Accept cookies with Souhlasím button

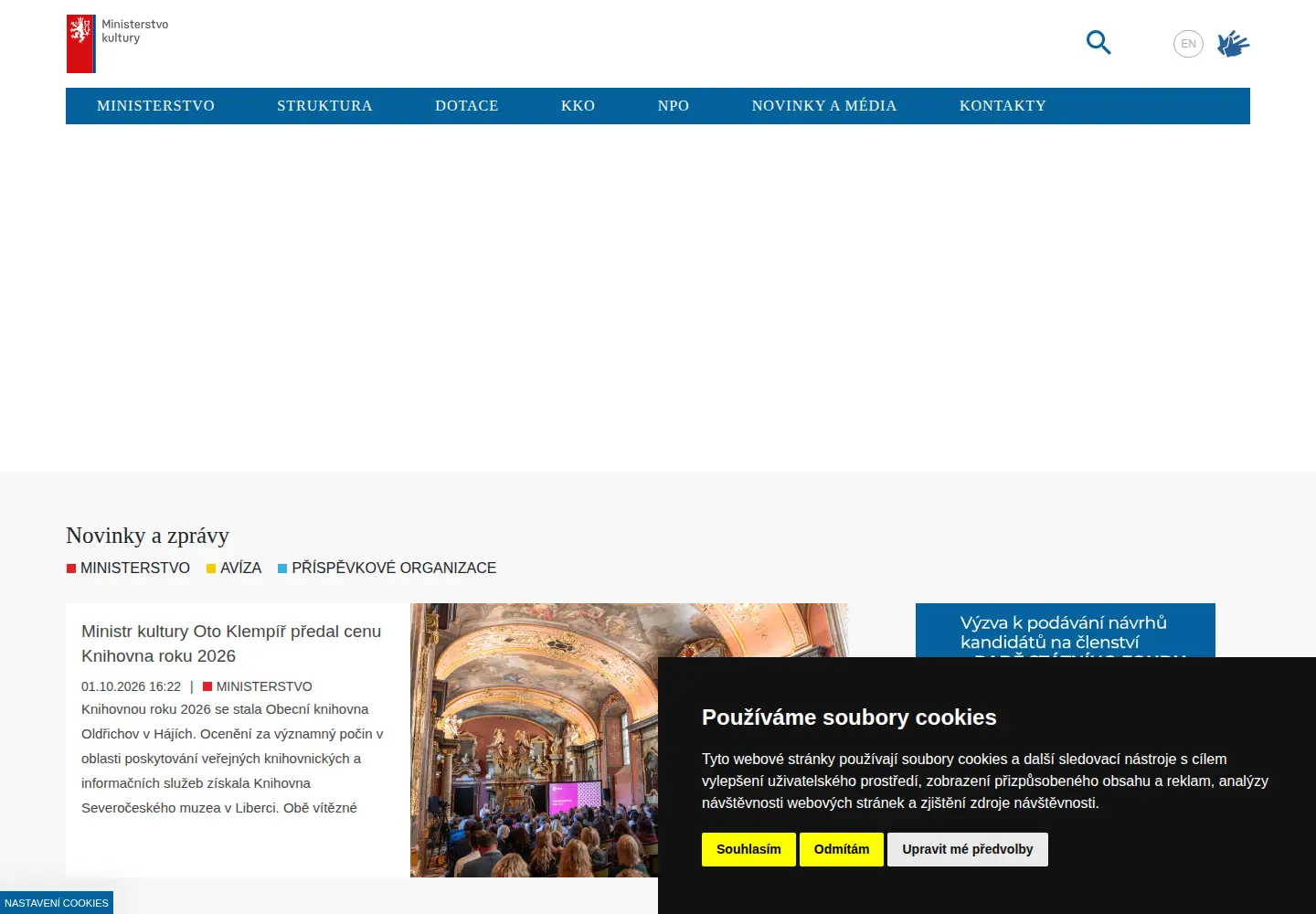[748, 849]
